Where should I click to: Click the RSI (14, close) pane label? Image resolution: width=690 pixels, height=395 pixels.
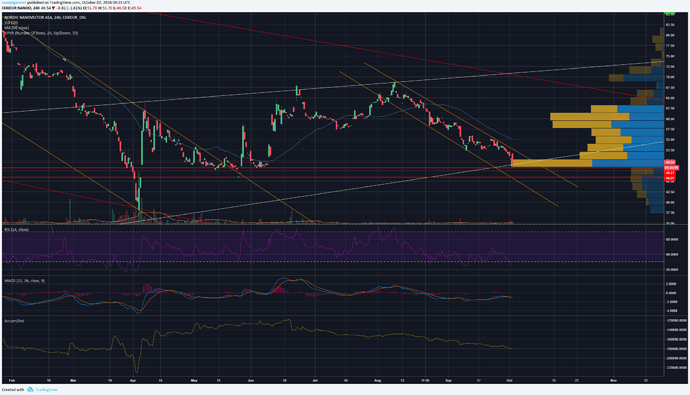16,230
